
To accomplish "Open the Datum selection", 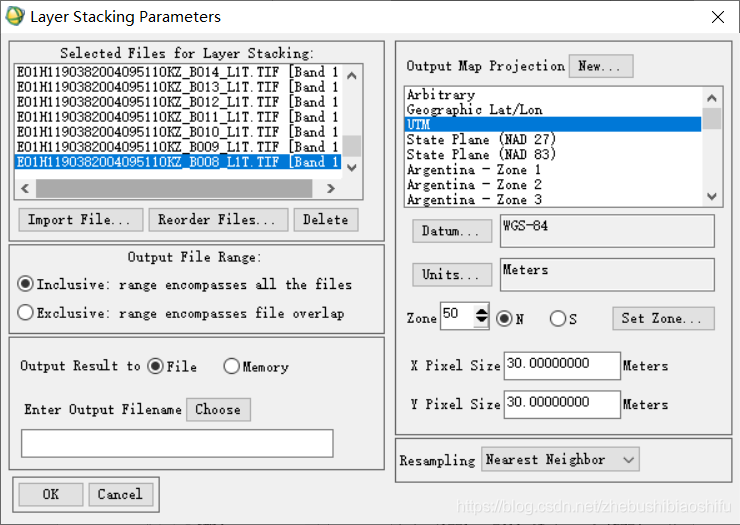I will [x=452, y=231].
